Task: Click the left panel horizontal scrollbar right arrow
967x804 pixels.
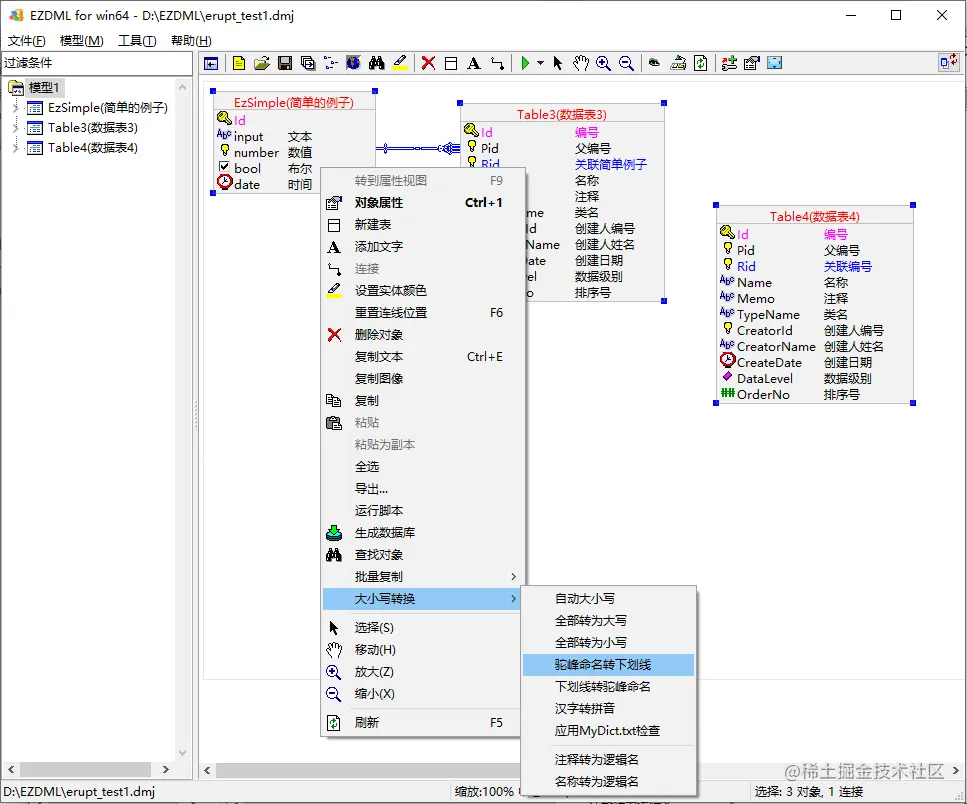Action: point(165,769)
